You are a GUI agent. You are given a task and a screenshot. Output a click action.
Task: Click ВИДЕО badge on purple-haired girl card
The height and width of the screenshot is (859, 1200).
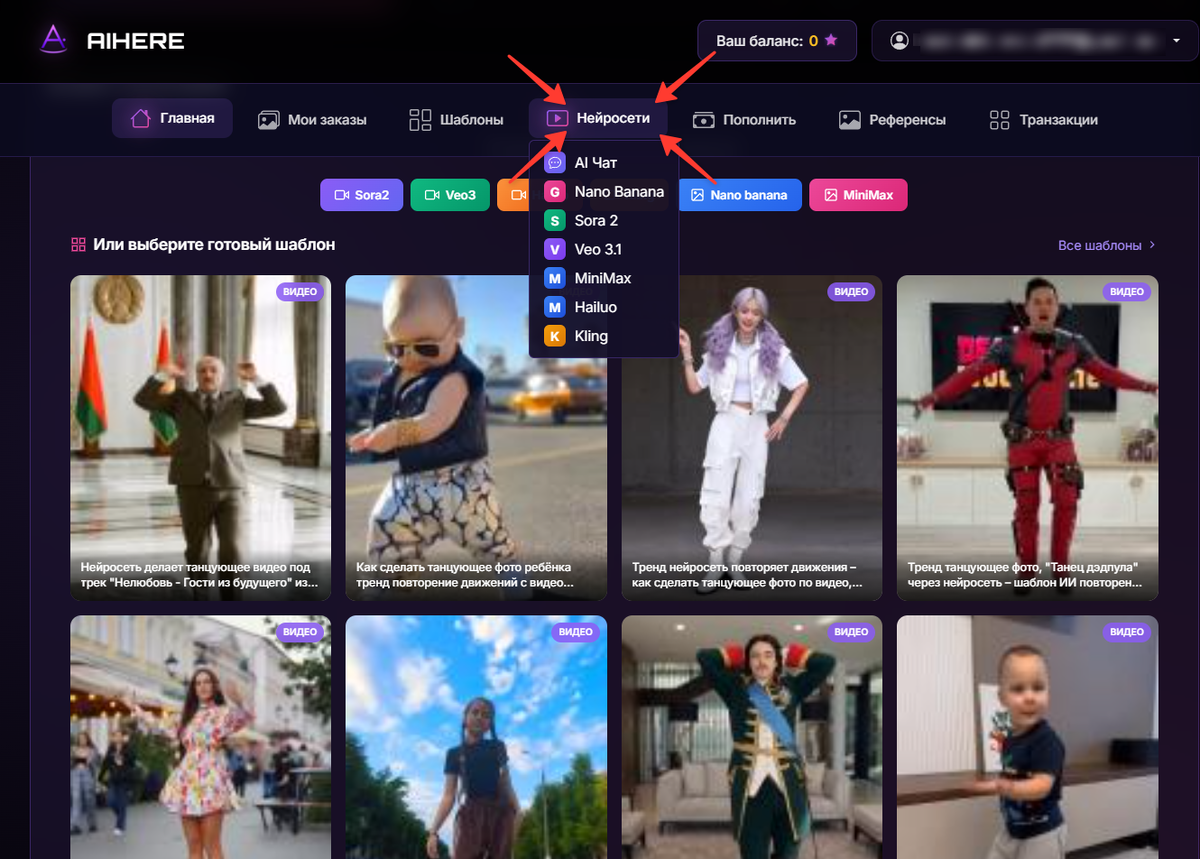click(x=851, y=292)
